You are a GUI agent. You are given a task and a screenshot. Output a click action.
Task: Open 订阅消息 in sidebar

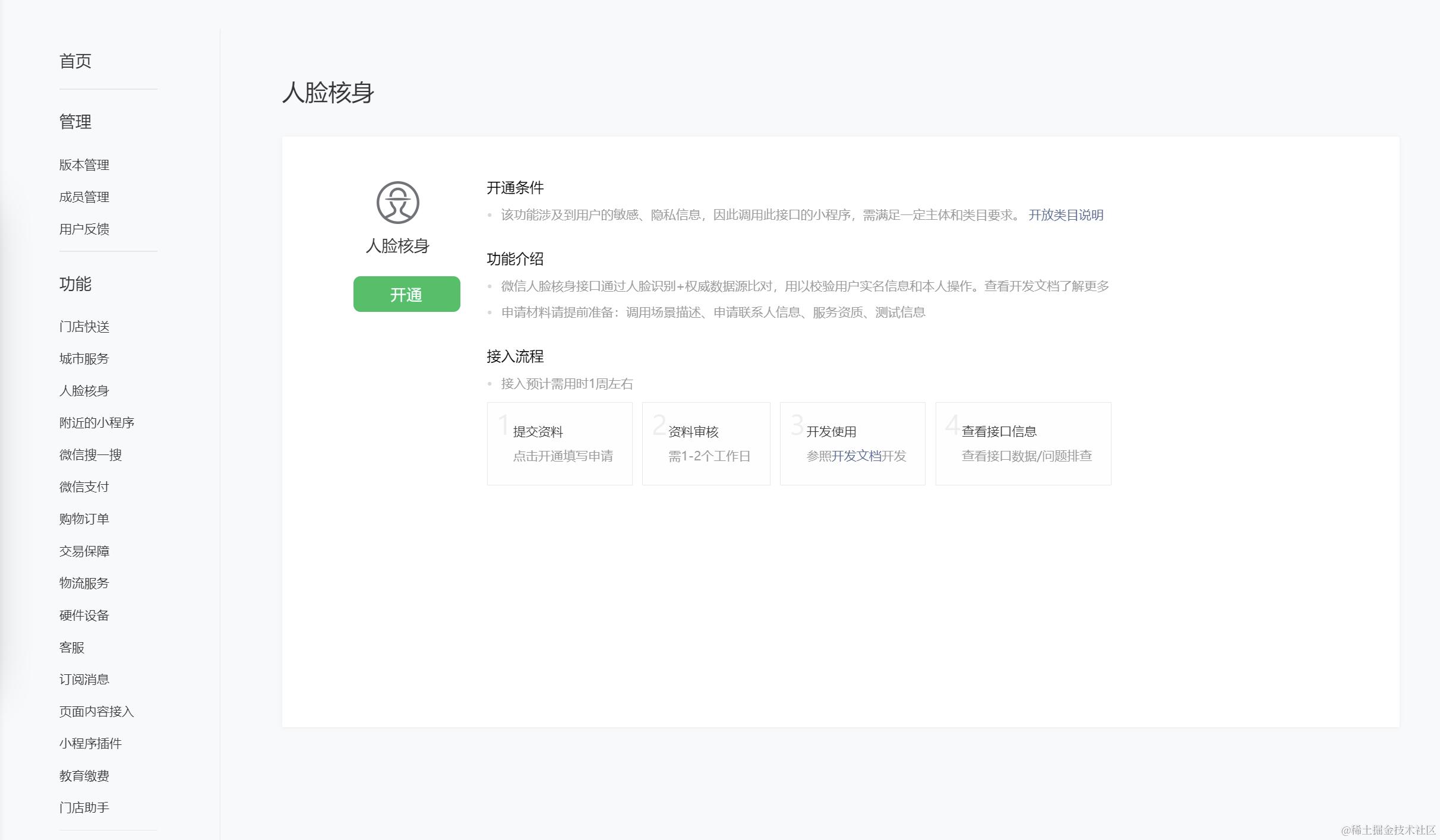point(84,680)
